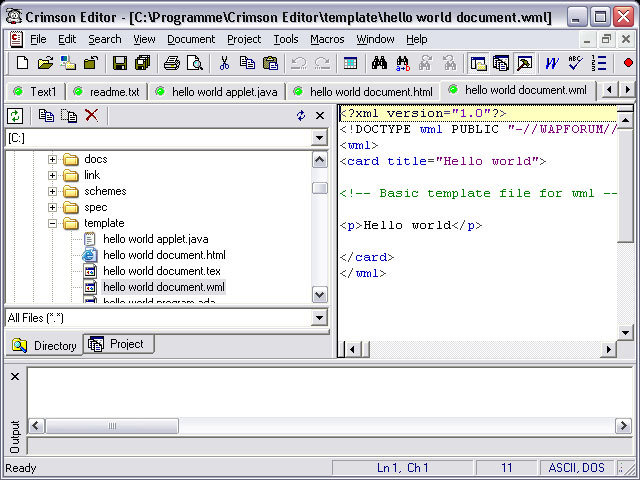Select the Directory panel tab
The width and height of the screenshot is (640, 480).
point(44,345)
